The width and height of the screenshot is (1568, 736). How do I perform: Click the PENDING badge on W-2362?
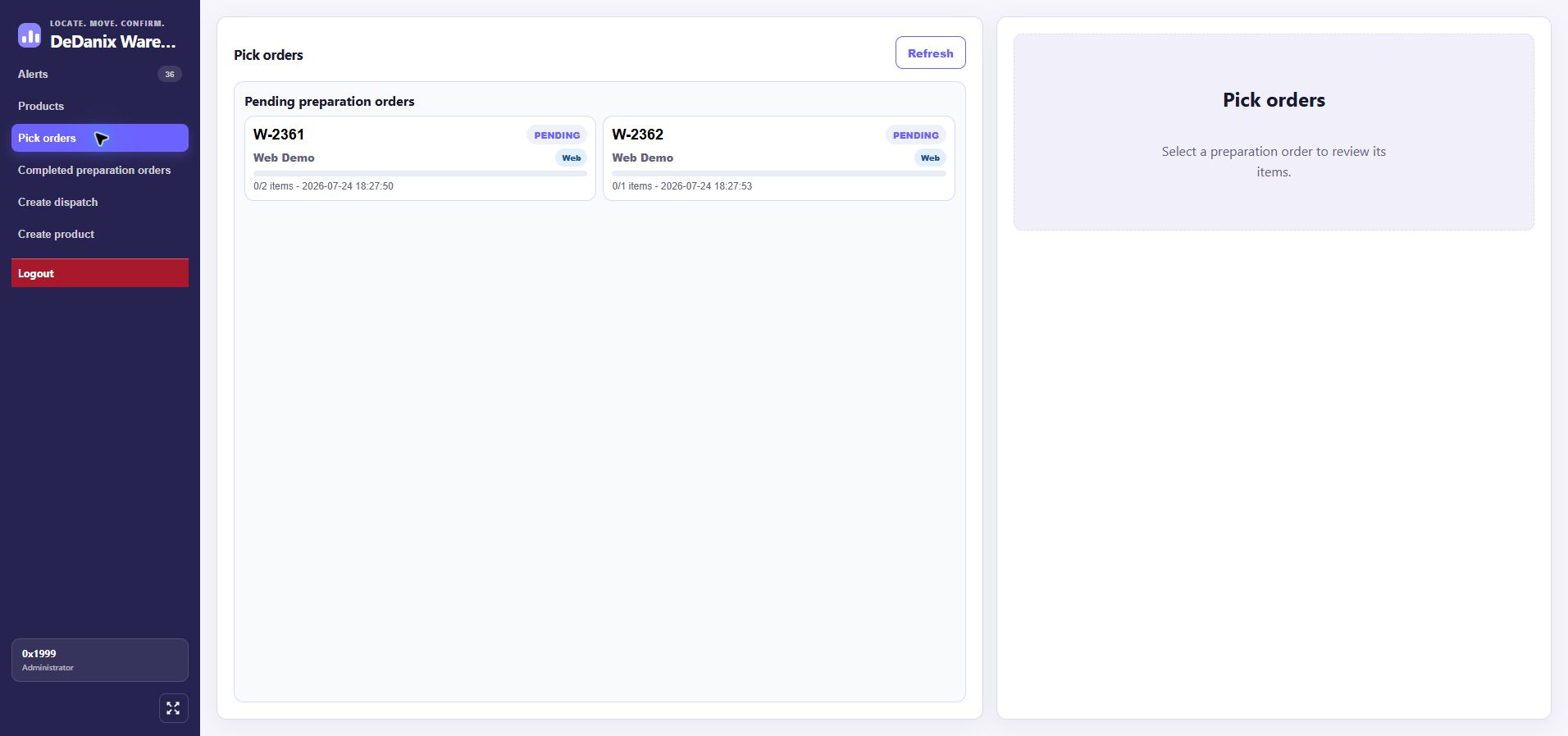click(x=915, y=135)
